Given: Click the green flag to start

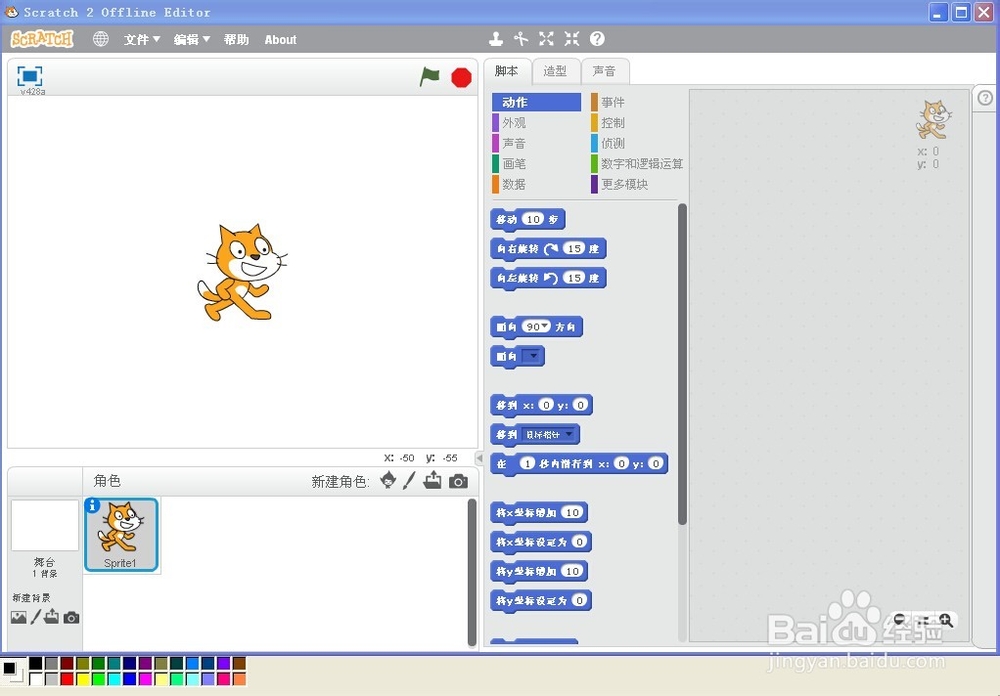Looking at the screenshot, I should tap(430, 77).
